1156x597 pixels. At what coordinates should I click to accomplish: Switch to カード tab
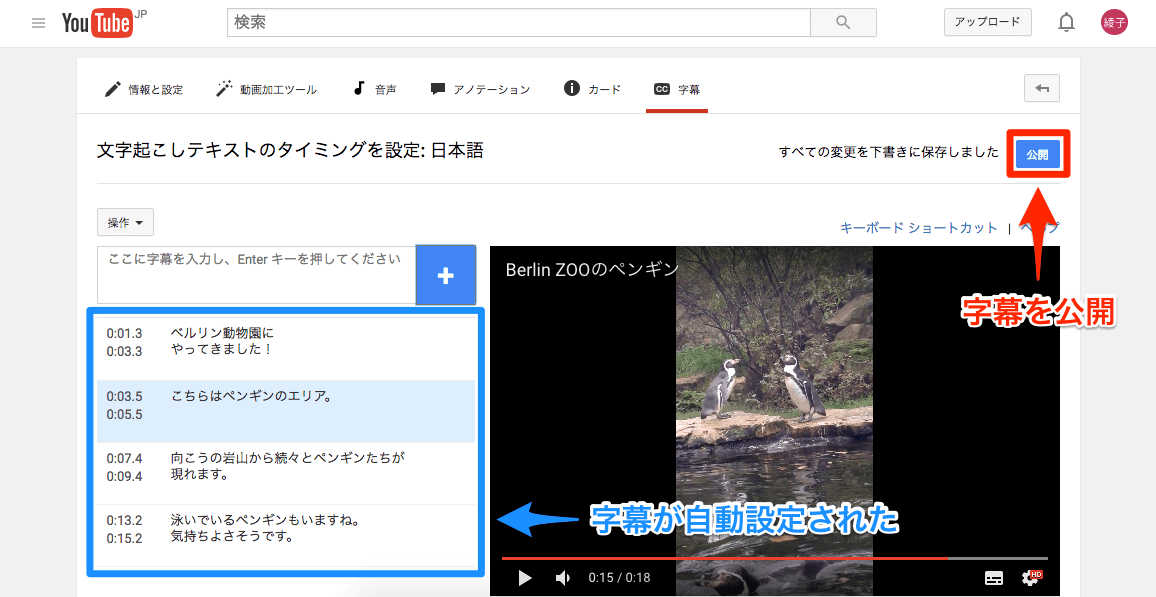[x=592, y=89]
